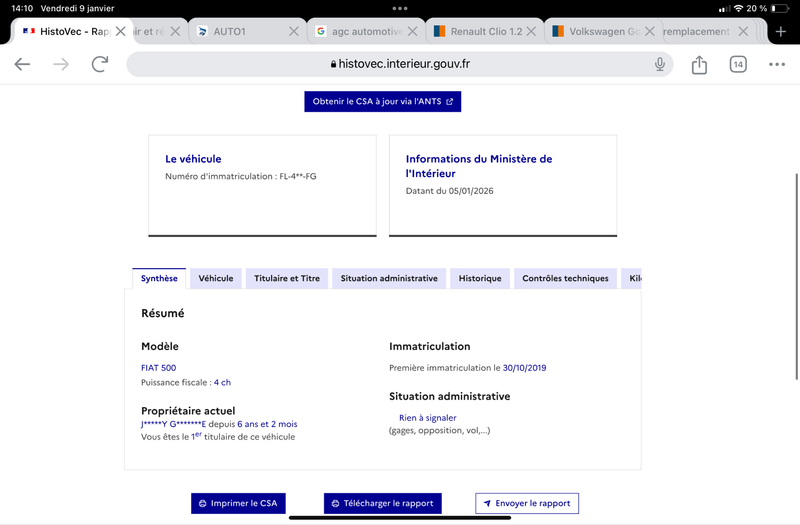Add a new tab with plus icon
This screenshot has height=525, width=800.
[x=781, y=31]
